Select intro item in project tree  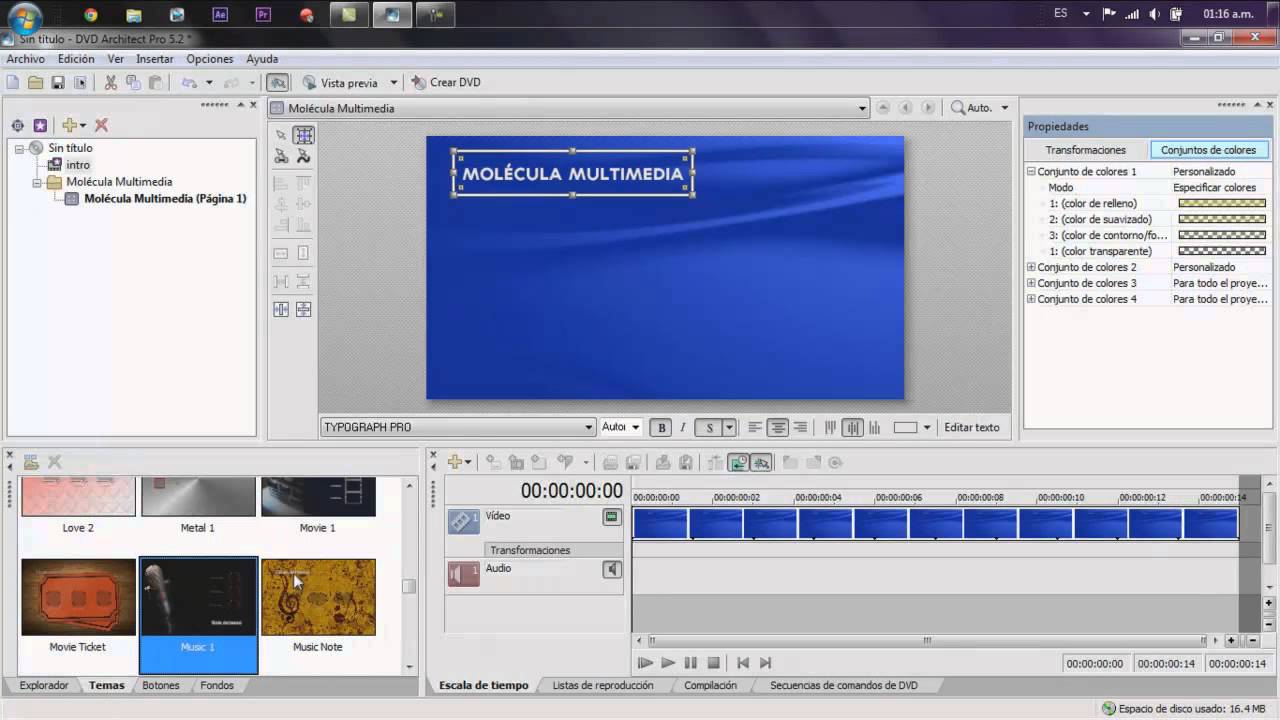(x=78, y=165)
